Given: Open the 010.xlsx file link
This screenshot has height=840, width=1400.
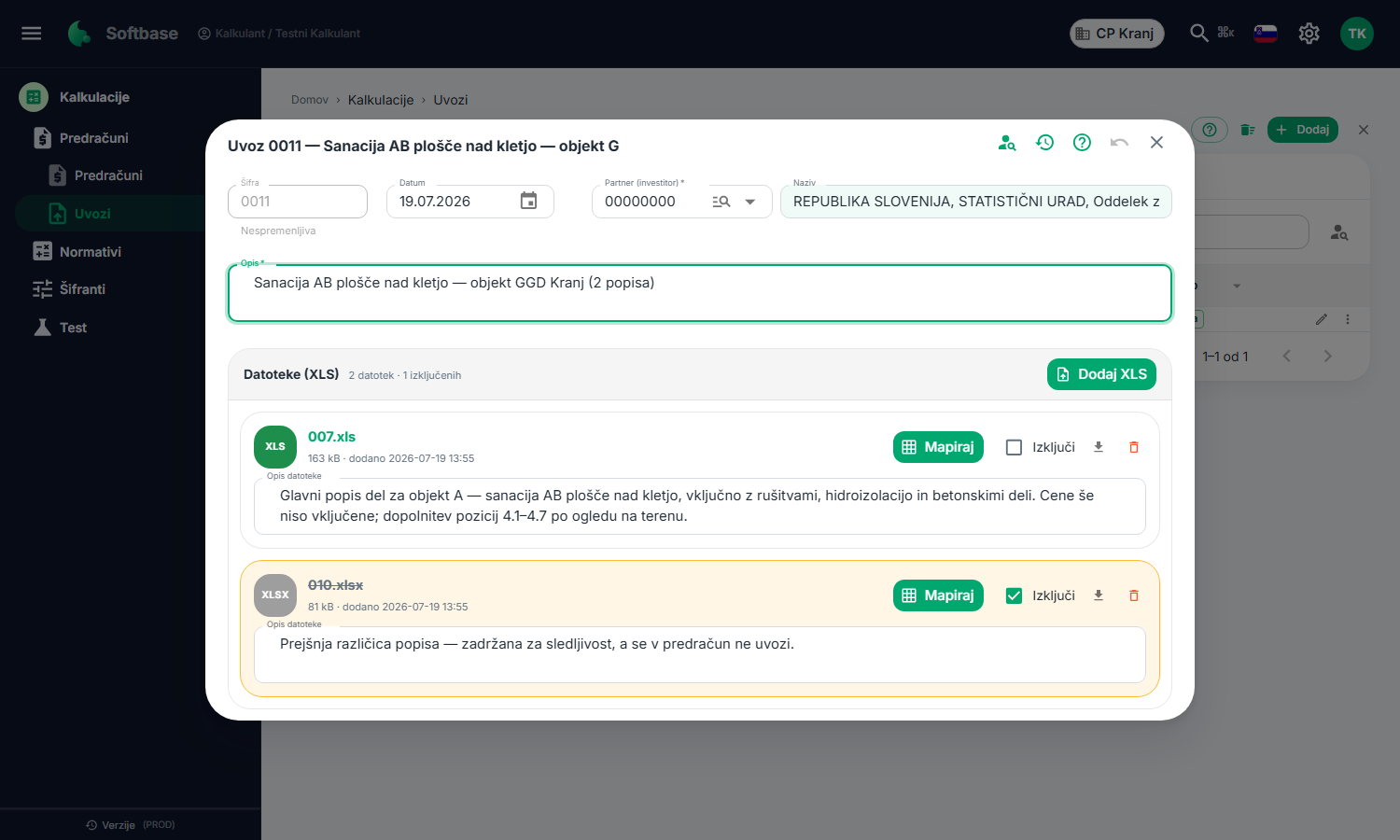Looking at the screenshot, I should coord(335,585).
